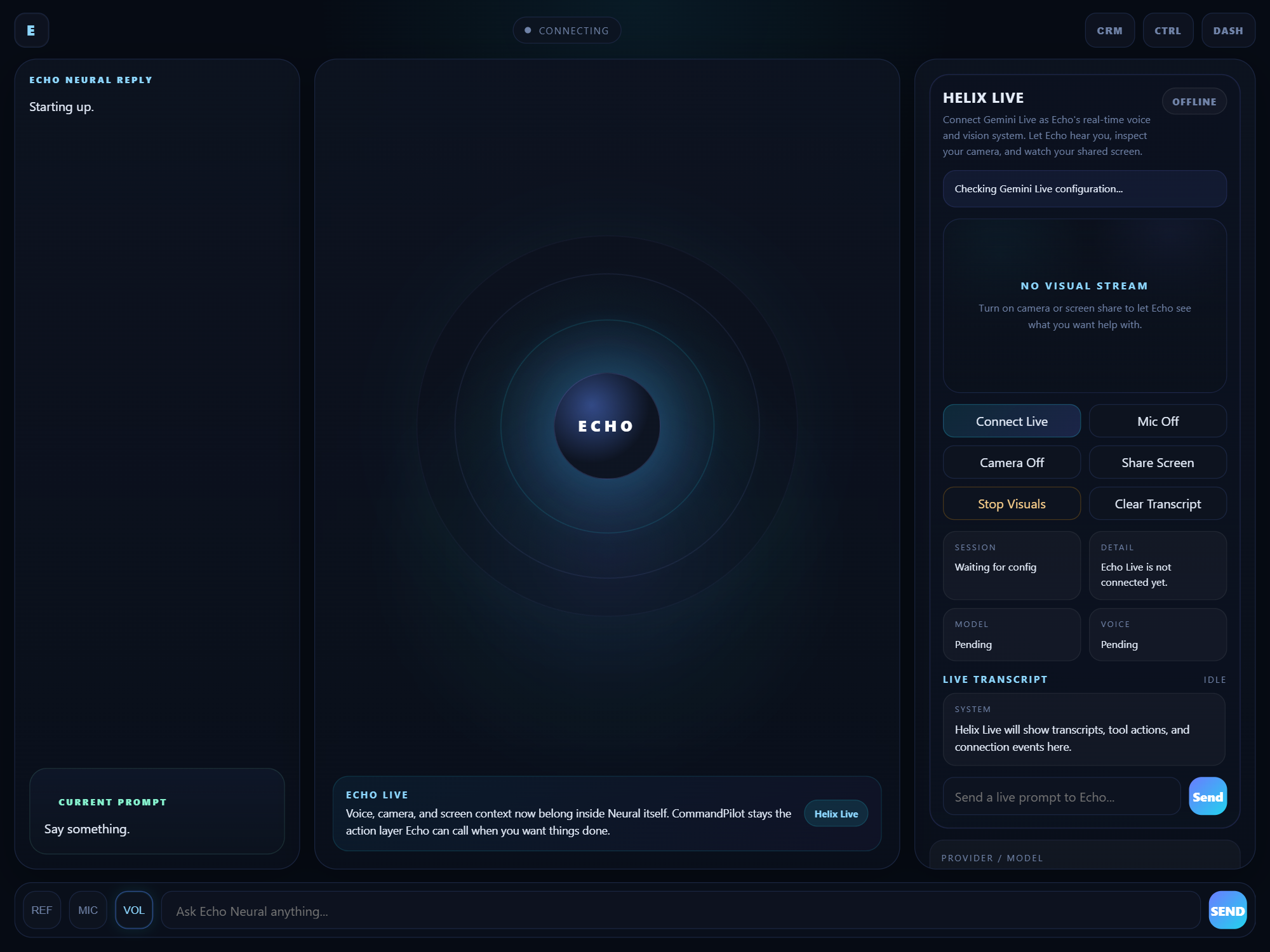Image resolution: width=1270 pixels, height=952 pixels.
Task: Click the LIVE TRANSCRIPT heading
Action: [995, 679]
